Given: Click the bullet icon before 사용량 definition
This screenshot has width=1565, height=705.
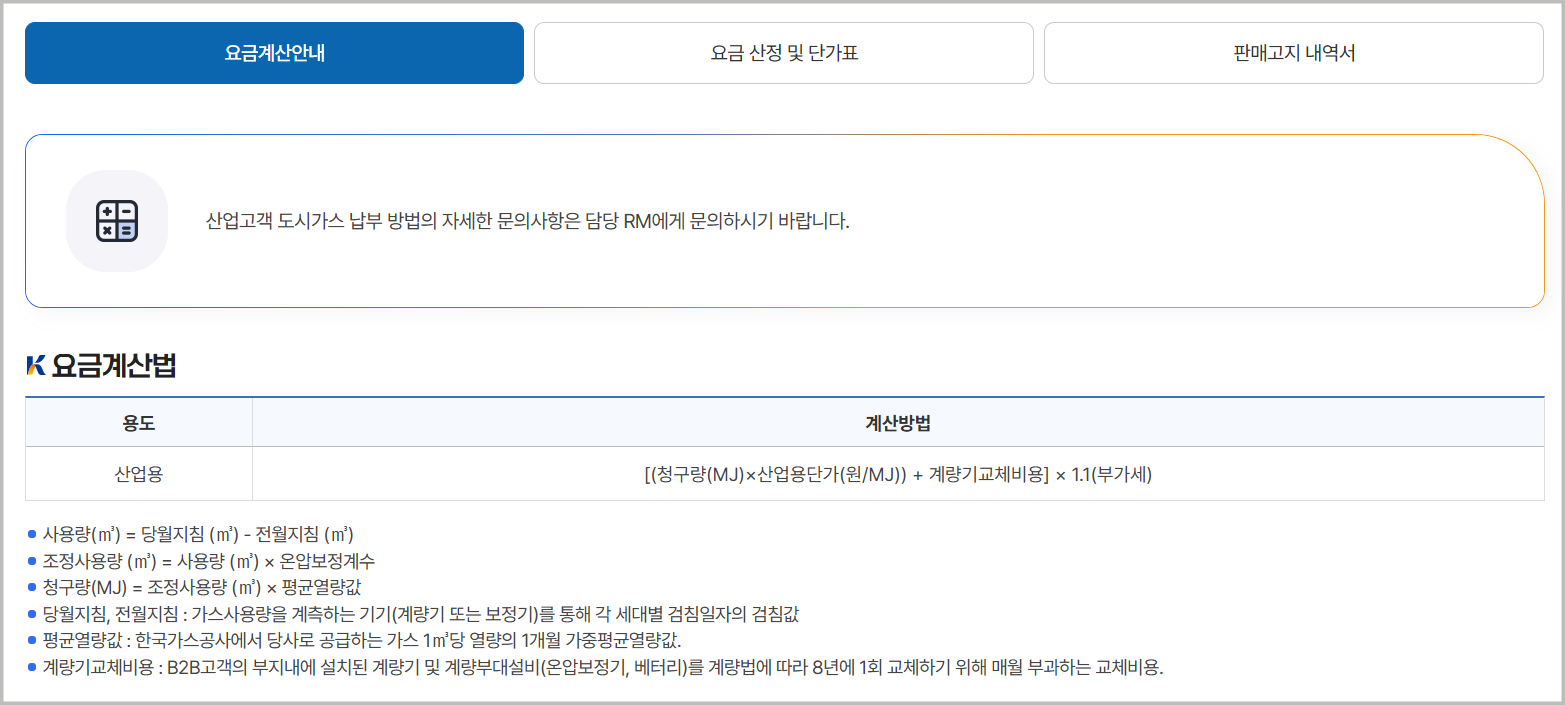Looking at the screenshot, I should (30, 534).
